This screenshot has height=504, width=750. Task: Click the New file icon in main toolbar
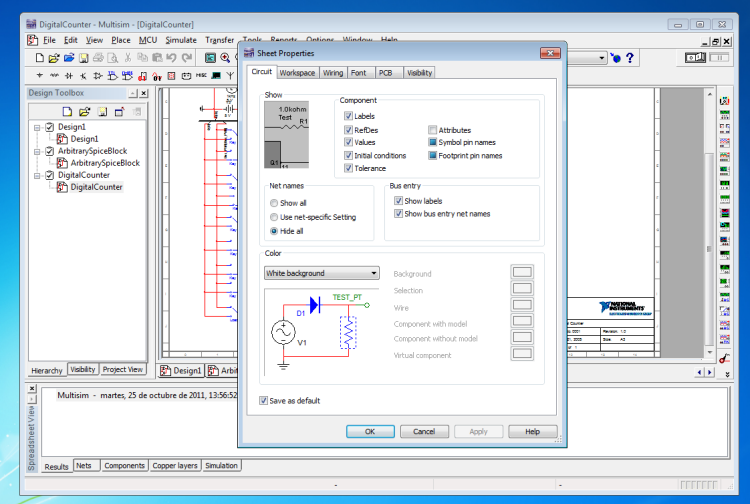point(40,58)
